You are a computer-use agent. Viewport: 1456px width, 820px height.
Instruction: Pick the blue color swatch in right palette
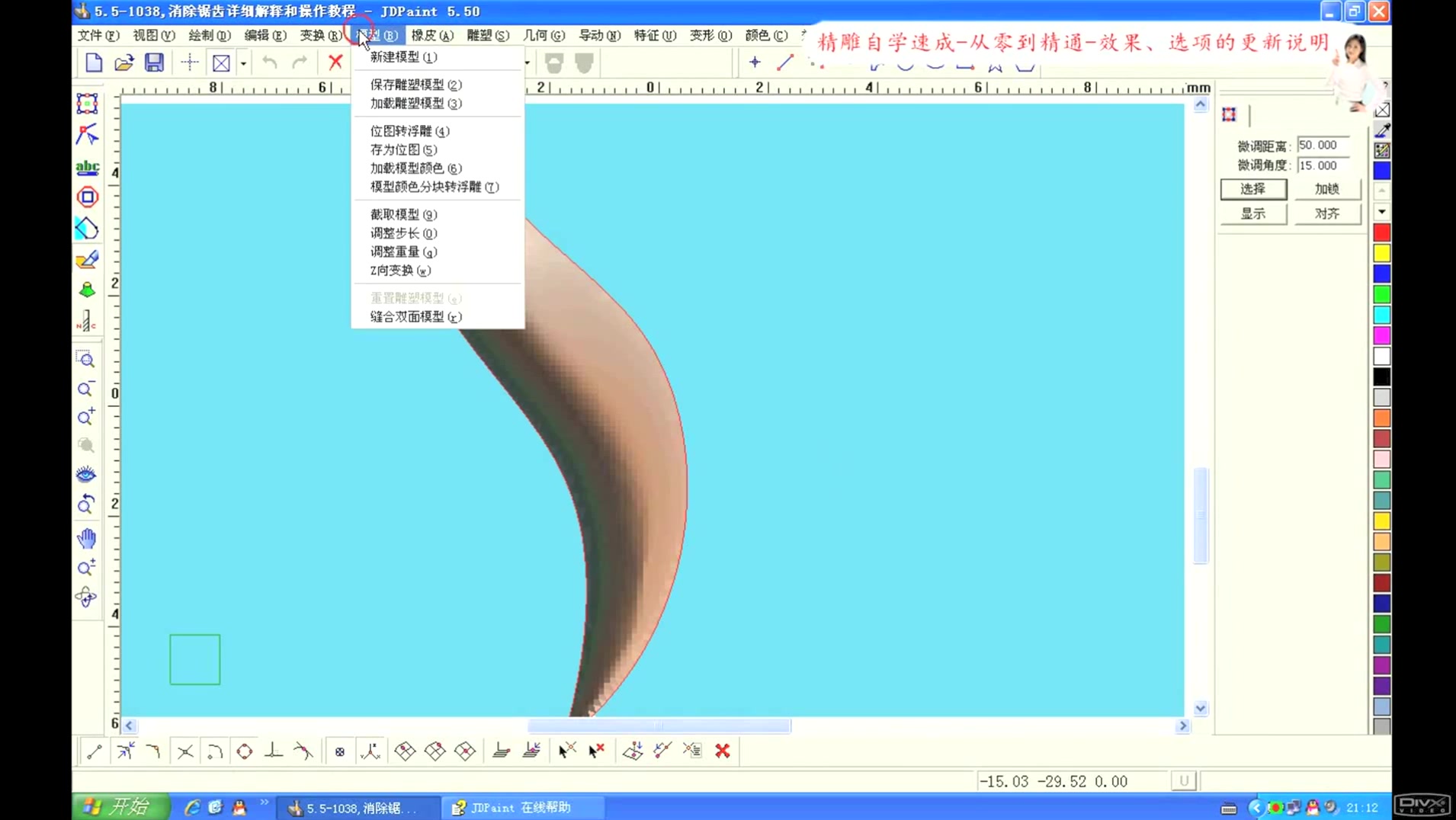pyautogui.click(x=1381, y=171)
